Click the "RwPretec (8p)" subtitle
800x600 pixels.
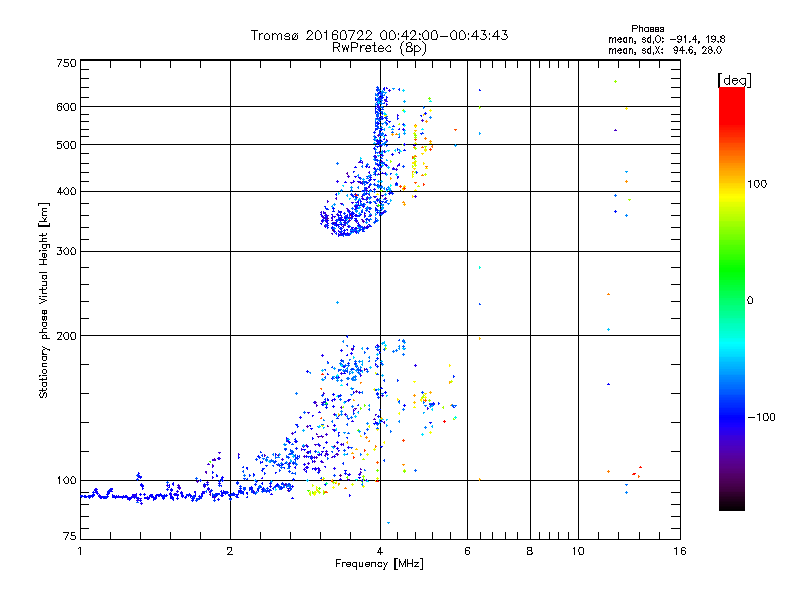click(379, 48)
